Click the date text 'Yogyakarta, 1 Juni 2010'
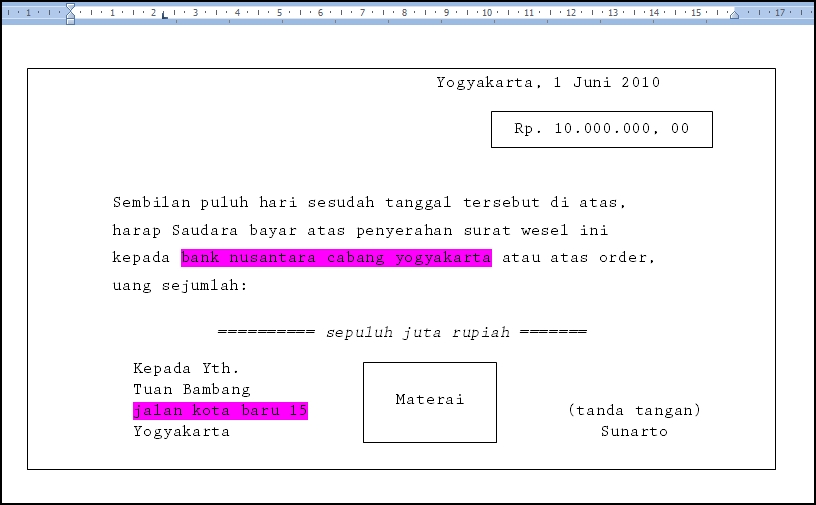 point(548,82)
